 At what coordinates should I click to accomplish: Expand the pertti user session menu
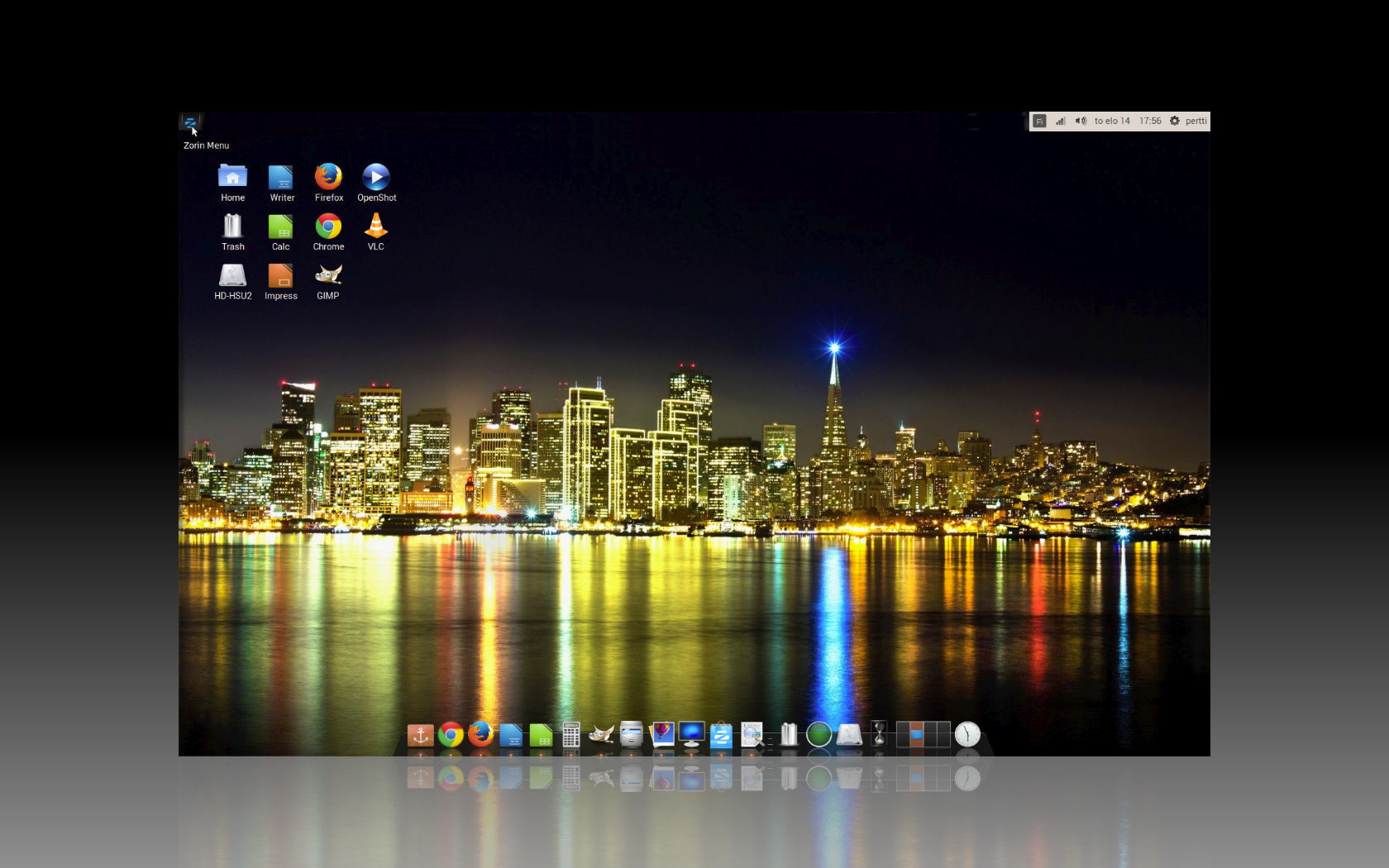pyautogui.click(x=1196, y=122)
